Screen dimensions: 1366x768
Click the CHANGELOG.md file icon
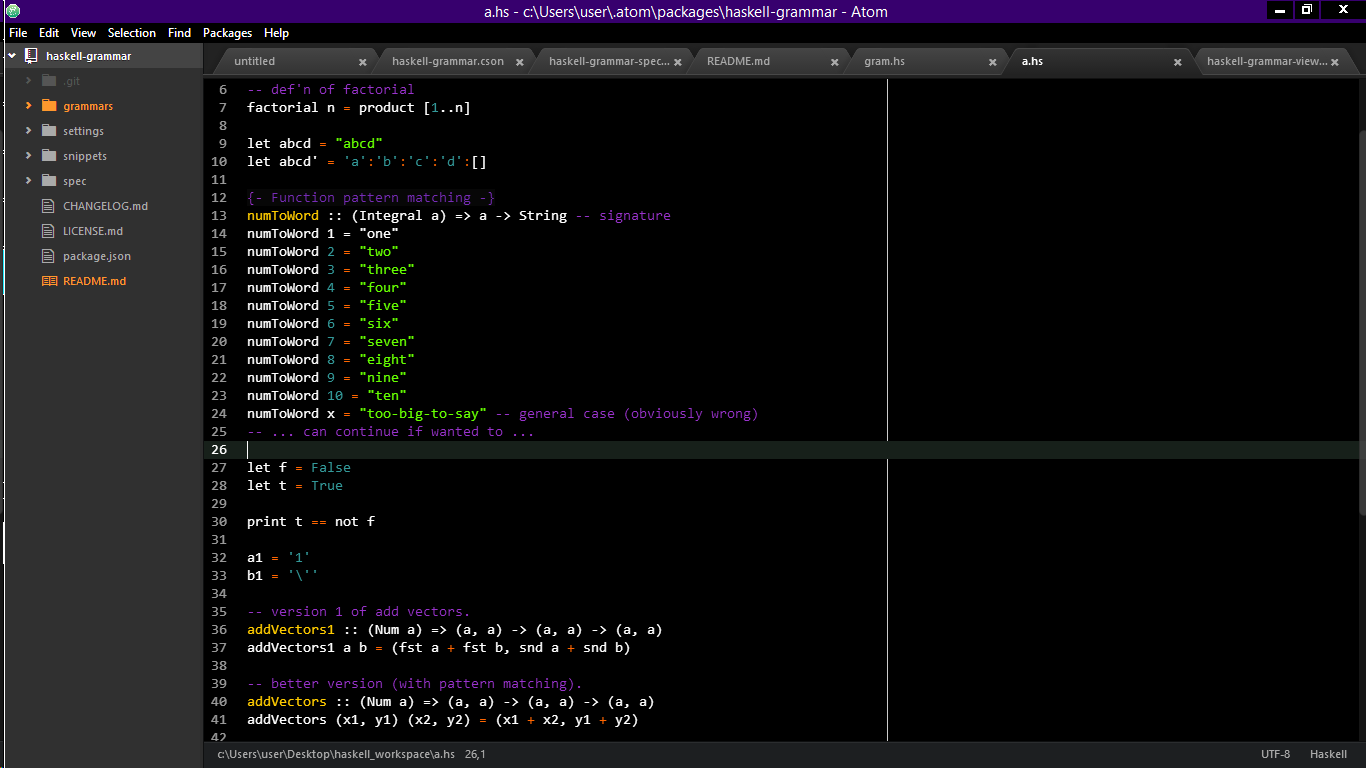tap(49, 206)
